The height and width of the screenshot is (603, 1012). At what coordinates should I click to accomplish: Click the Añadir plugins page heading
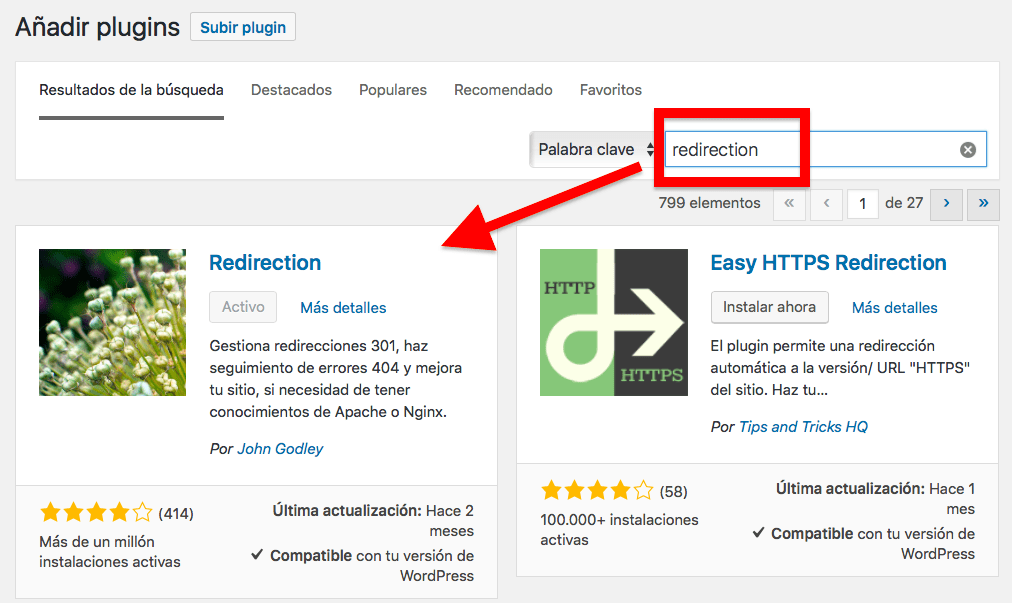pos(97,27)
